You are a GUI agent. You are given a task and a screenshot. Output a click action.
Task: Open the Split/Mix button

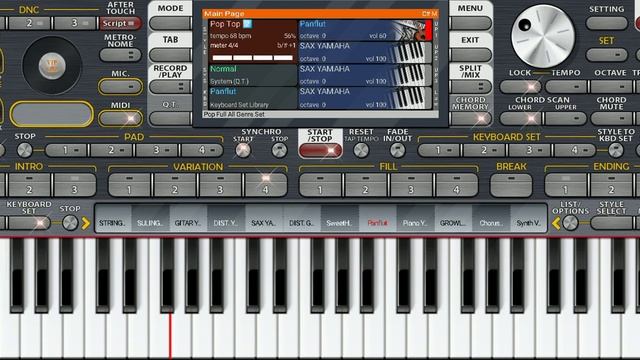471,87
